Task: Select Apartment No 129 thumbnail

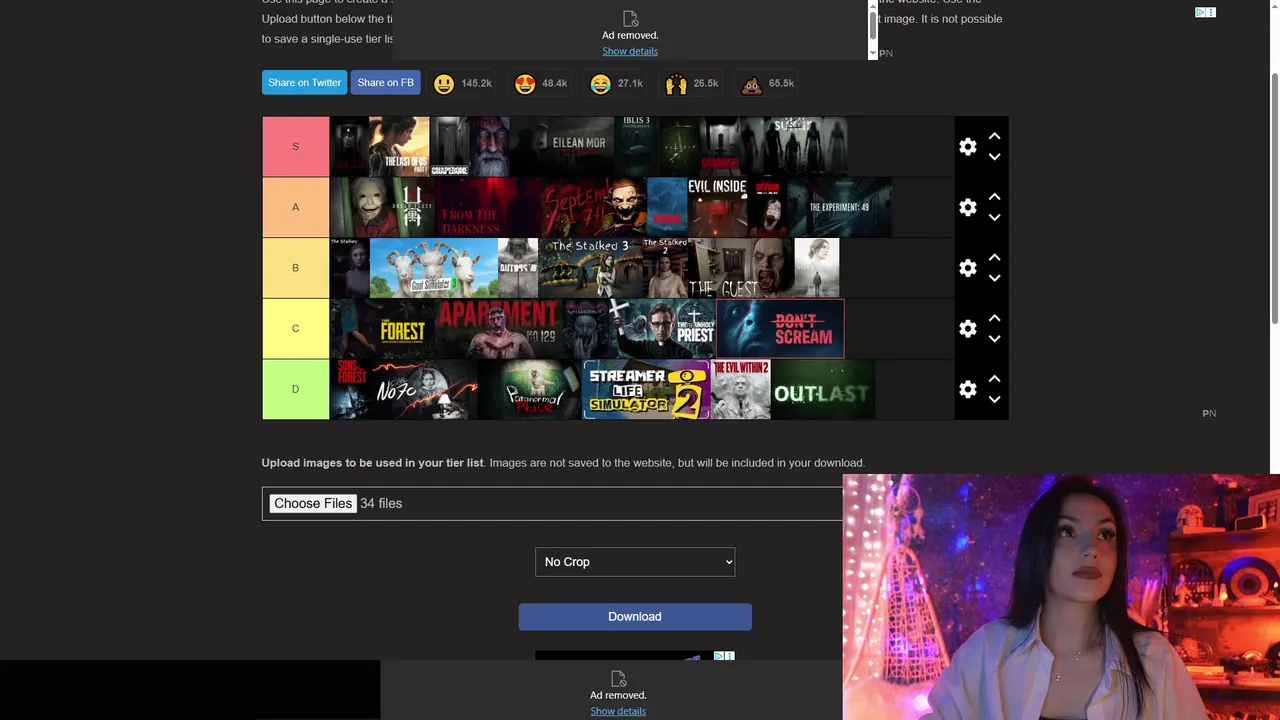Action: tap(498, 329)
